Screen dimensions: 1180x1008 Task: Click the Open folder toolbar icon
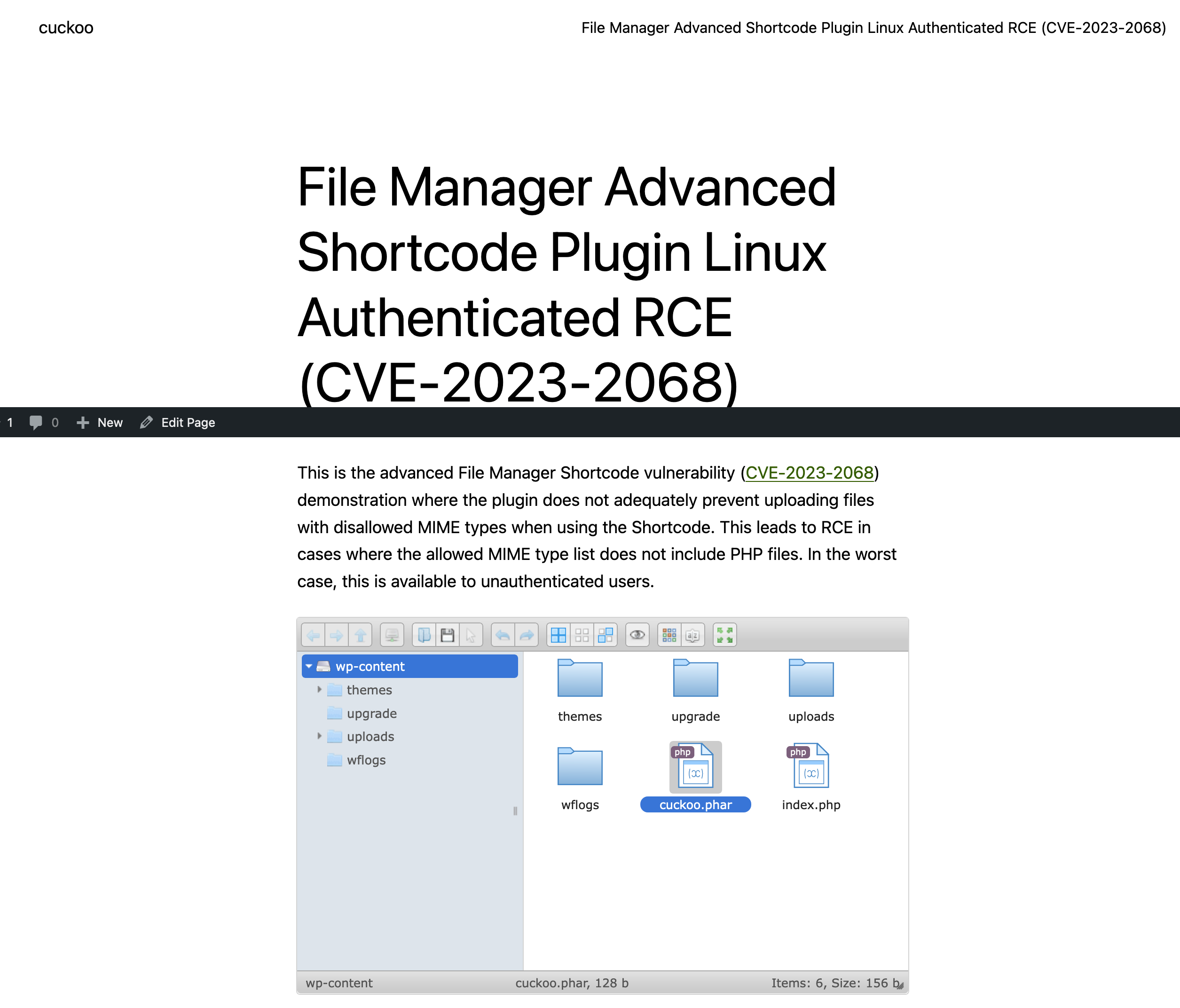pos(424,635)
